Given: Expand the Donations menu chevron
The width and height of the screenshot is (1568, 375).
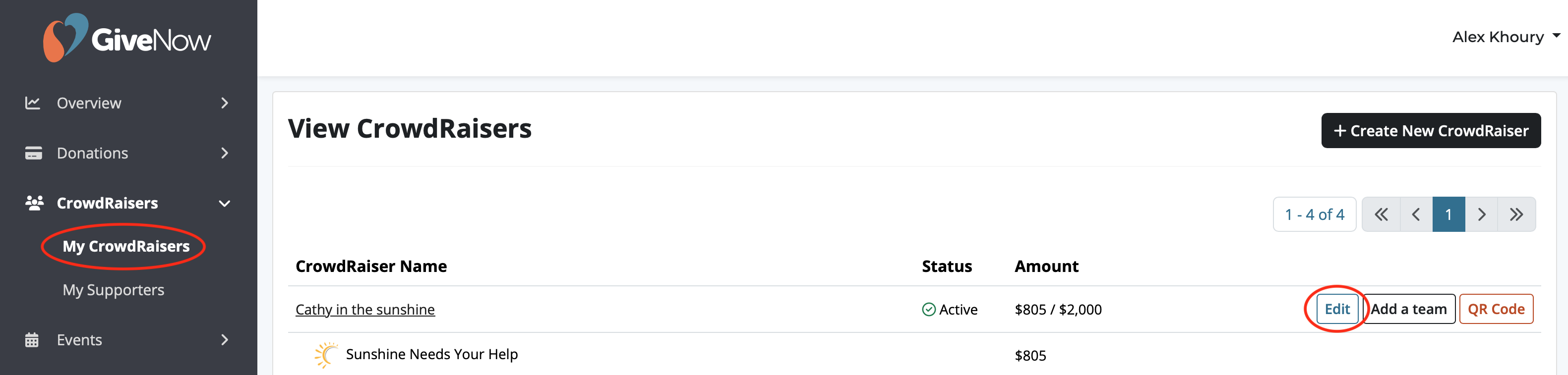Looking at the screenshot, I should 225,153.
